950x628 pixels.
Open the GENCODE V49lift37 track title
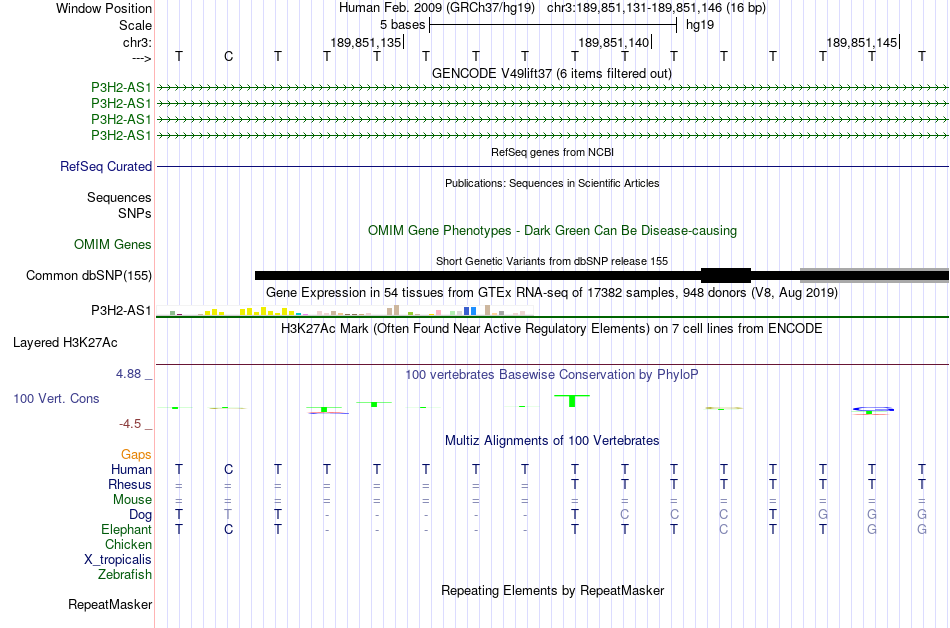pyautogui.click(x=552, y=73)
